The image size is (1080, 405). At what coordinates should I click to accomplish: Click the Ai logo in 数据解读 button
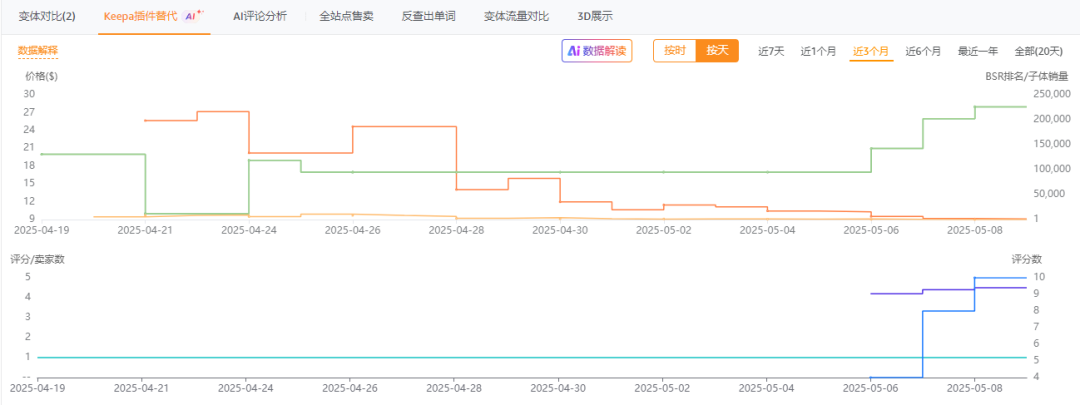click(x=574, y=51)
